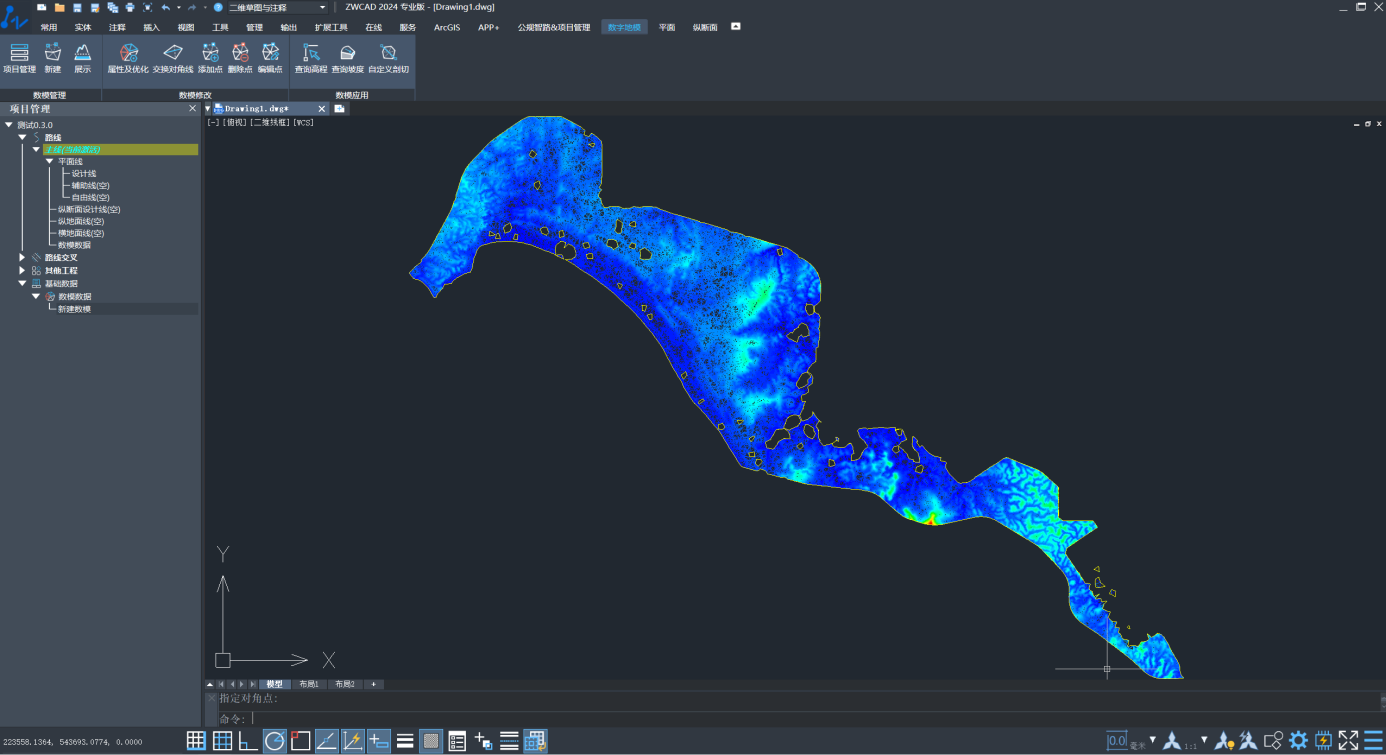The width and height of the screenshot is (1386, 755).
Task: Toggle ortho mode in status bar
Action: coord(248,741)
